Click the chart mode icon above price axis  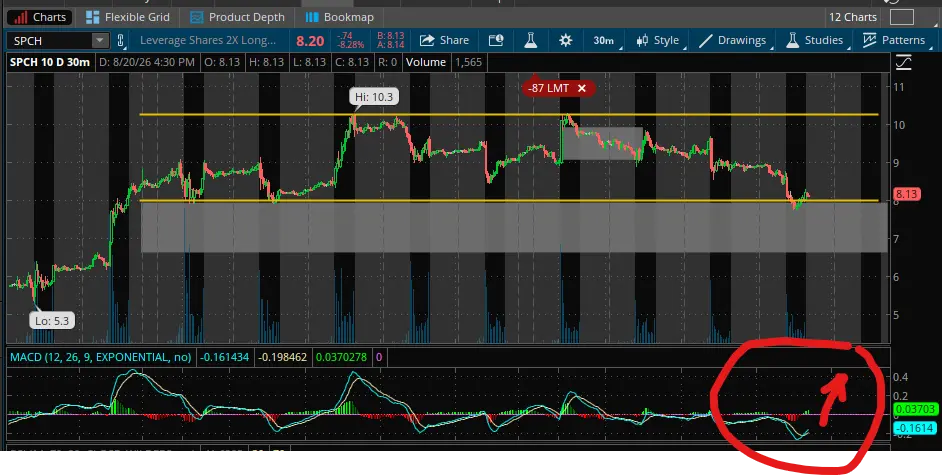tap(904, 62)
